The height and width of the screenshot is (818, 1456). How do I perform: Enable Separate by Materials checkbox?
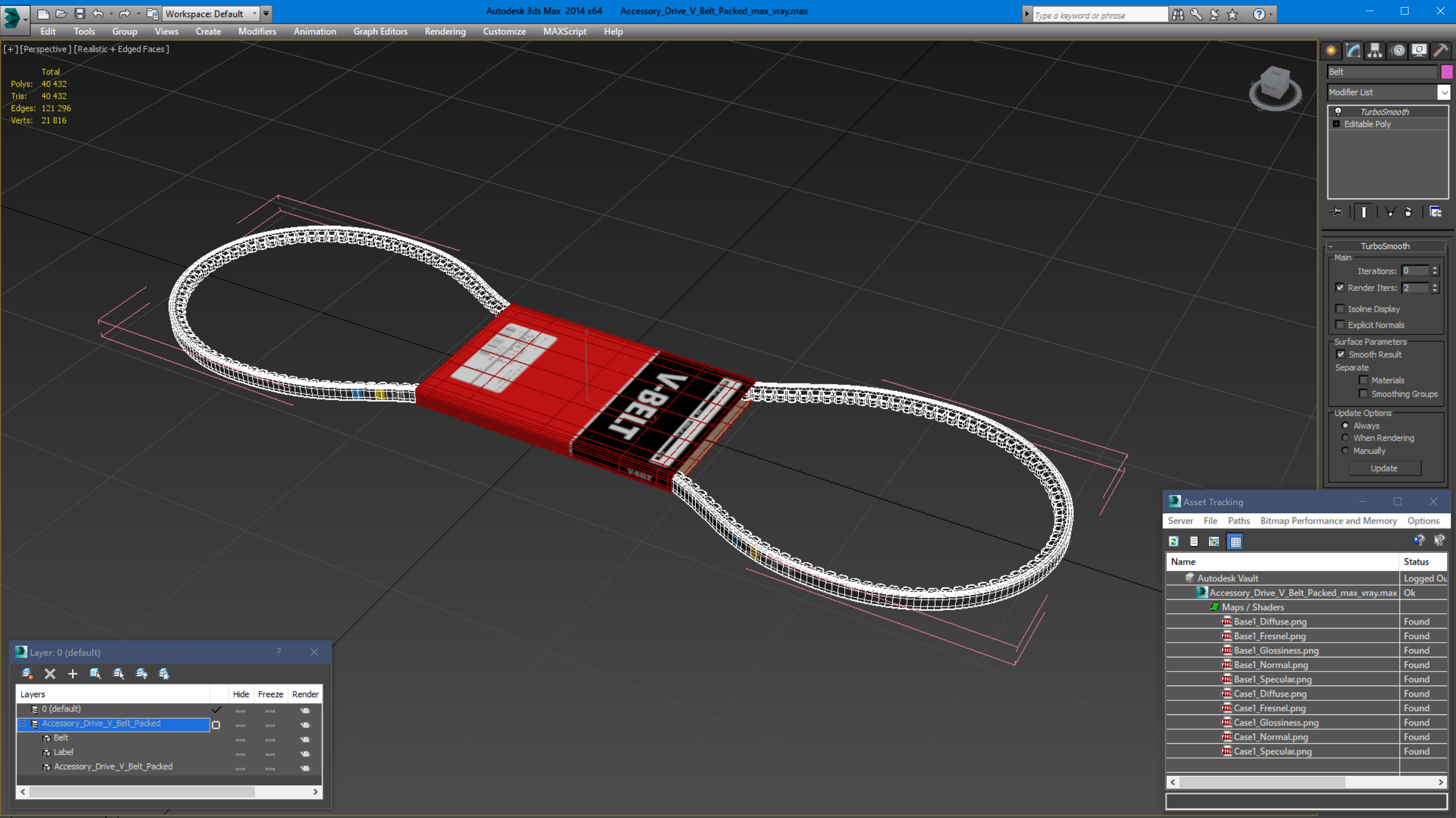click(1363, 380)
